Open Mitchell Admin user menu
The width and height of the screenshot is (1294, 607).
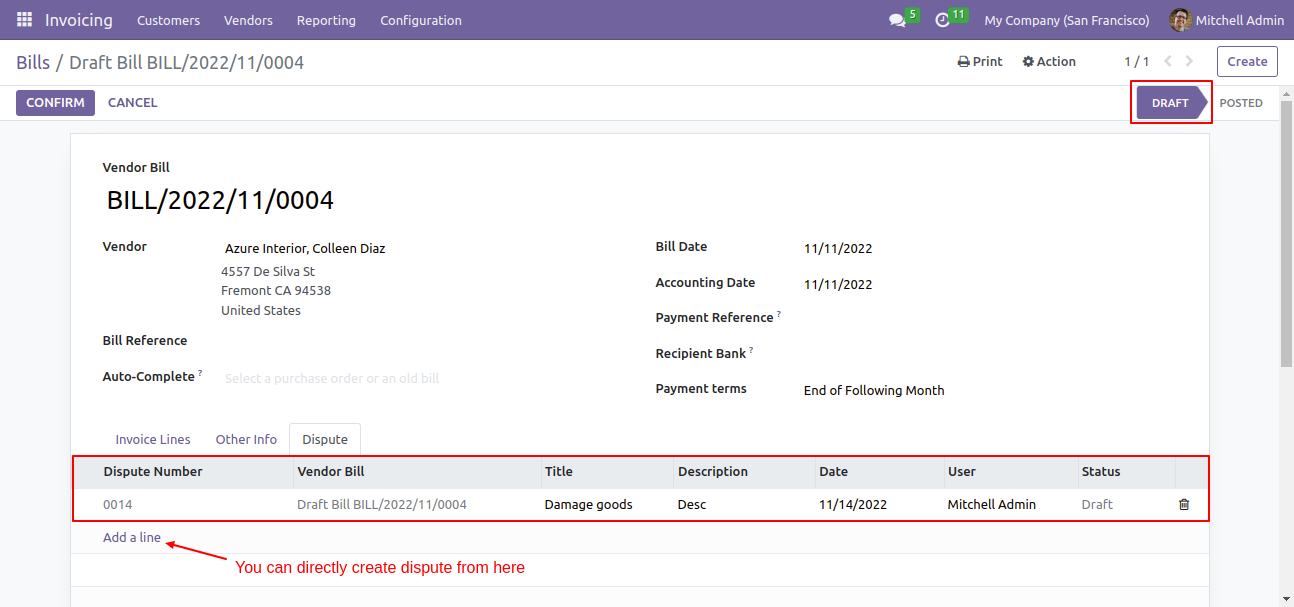coord(1227,20)
